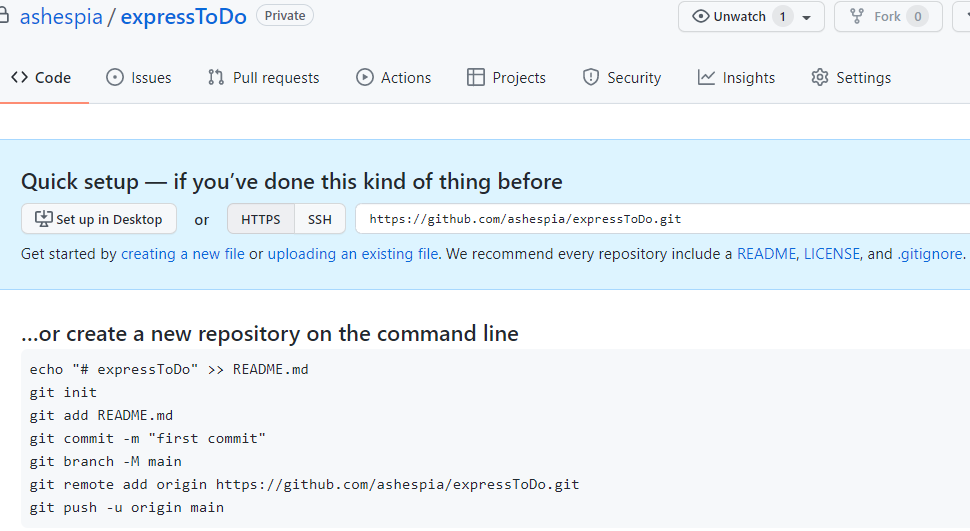
Task: Open the LICENSE recommendation link
Action: 831,254
